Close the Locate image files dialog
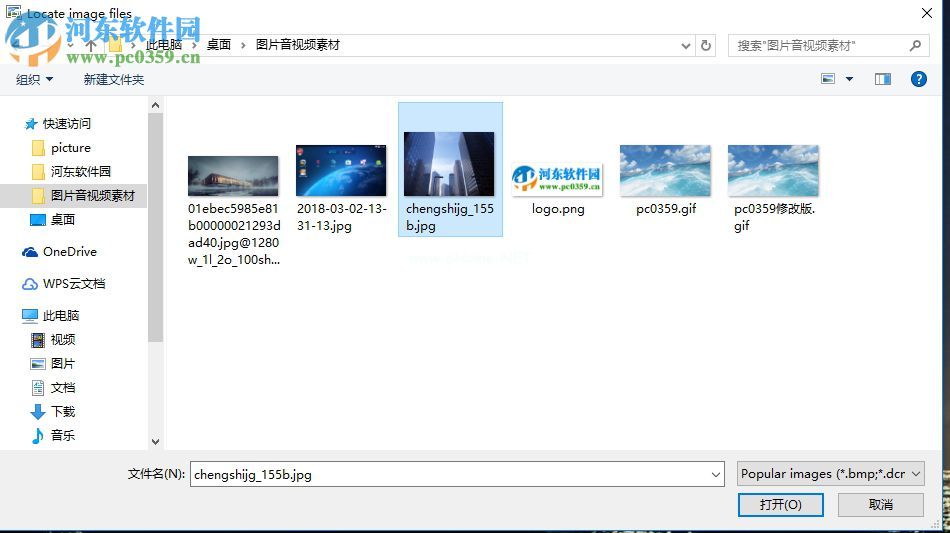 [926, 13]
